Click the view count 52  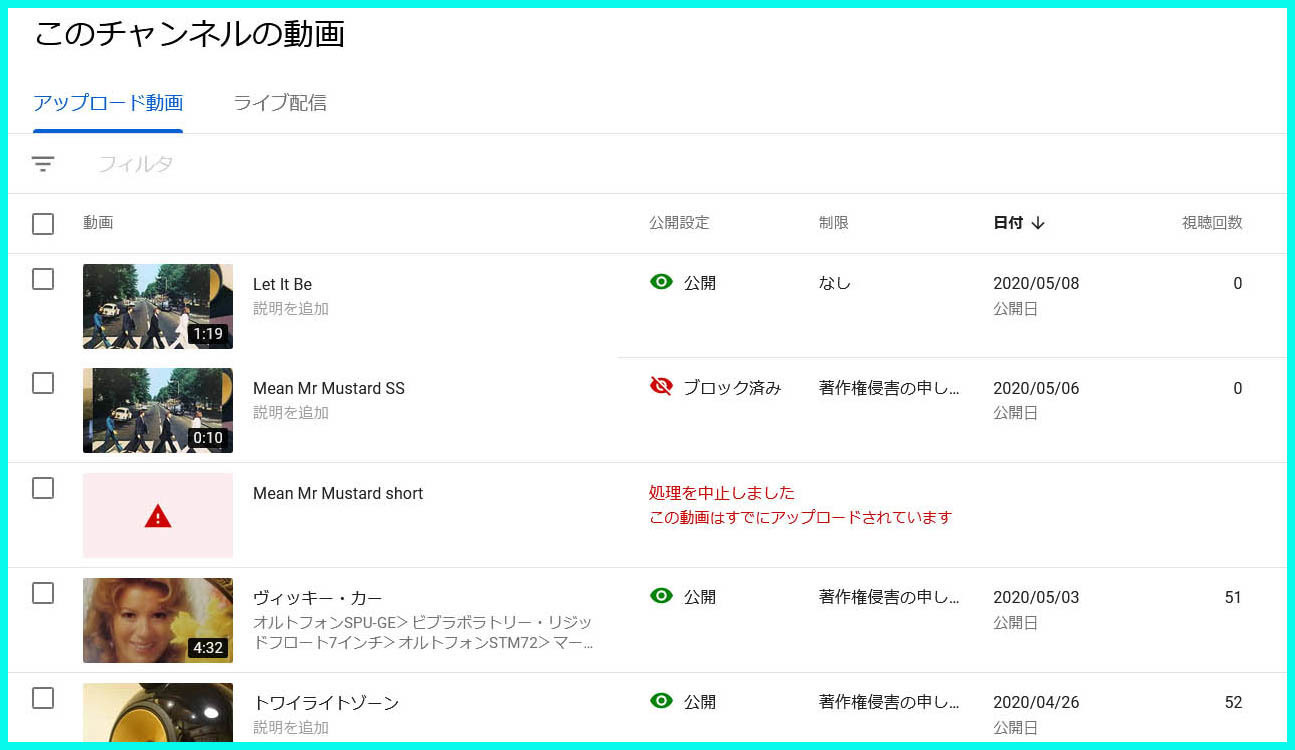(x=1233, y=702)
